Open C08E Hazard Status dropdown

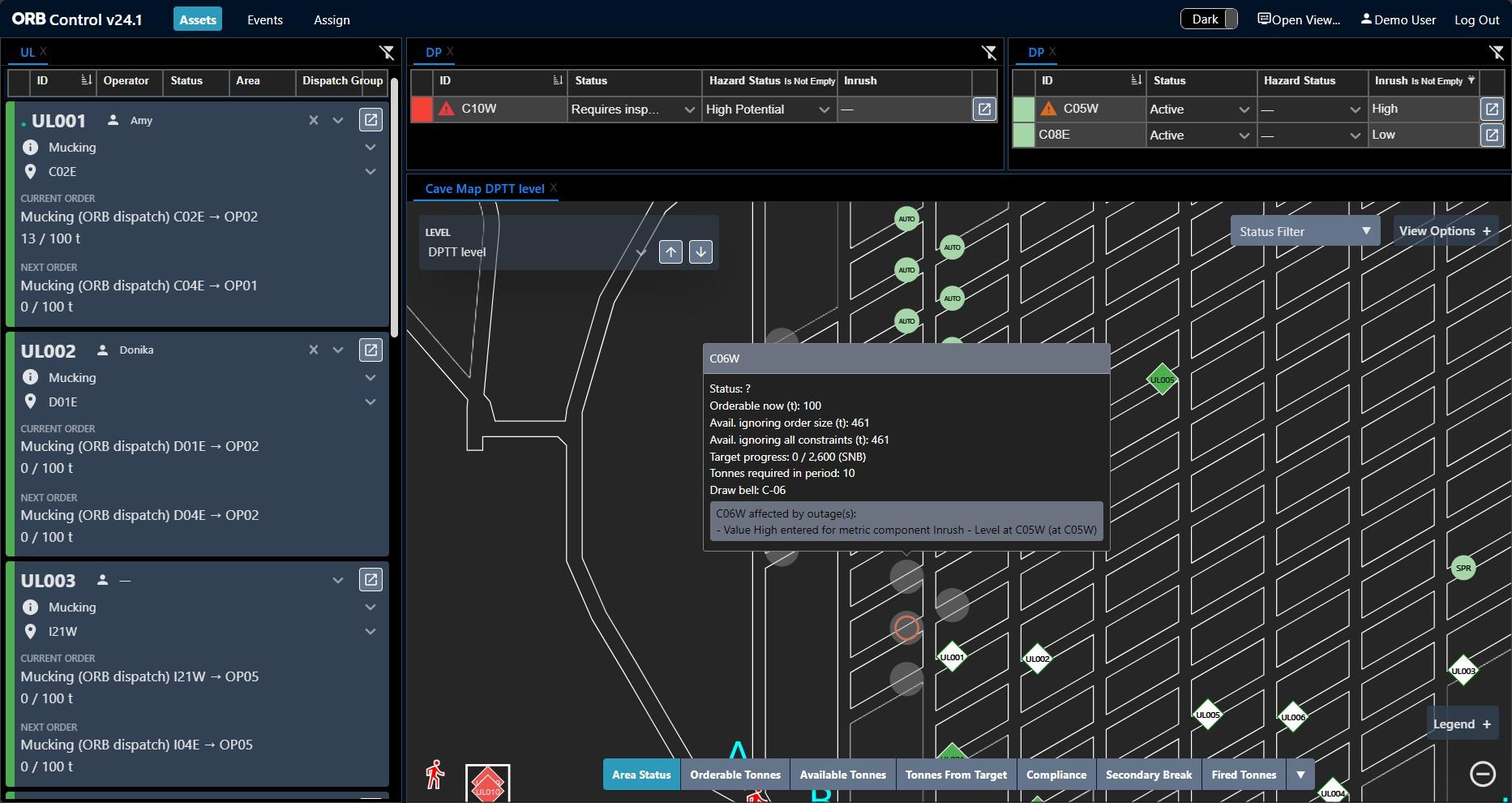pyautogui.click(x=1311, y=135)
